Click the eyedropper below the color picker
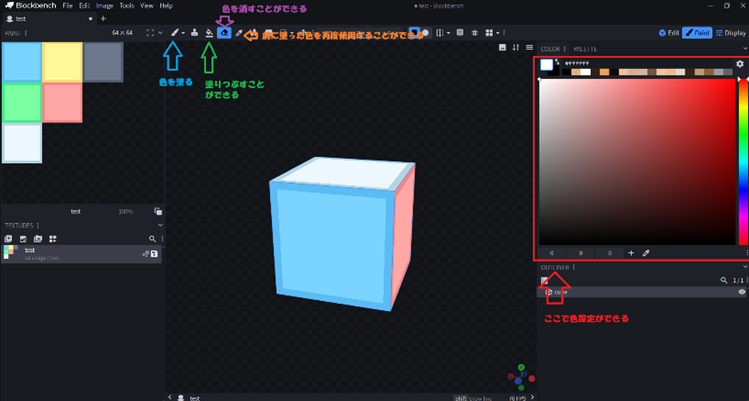Image resolution: width=749 pixels, height=401 pixels. (x=646, y=253)
